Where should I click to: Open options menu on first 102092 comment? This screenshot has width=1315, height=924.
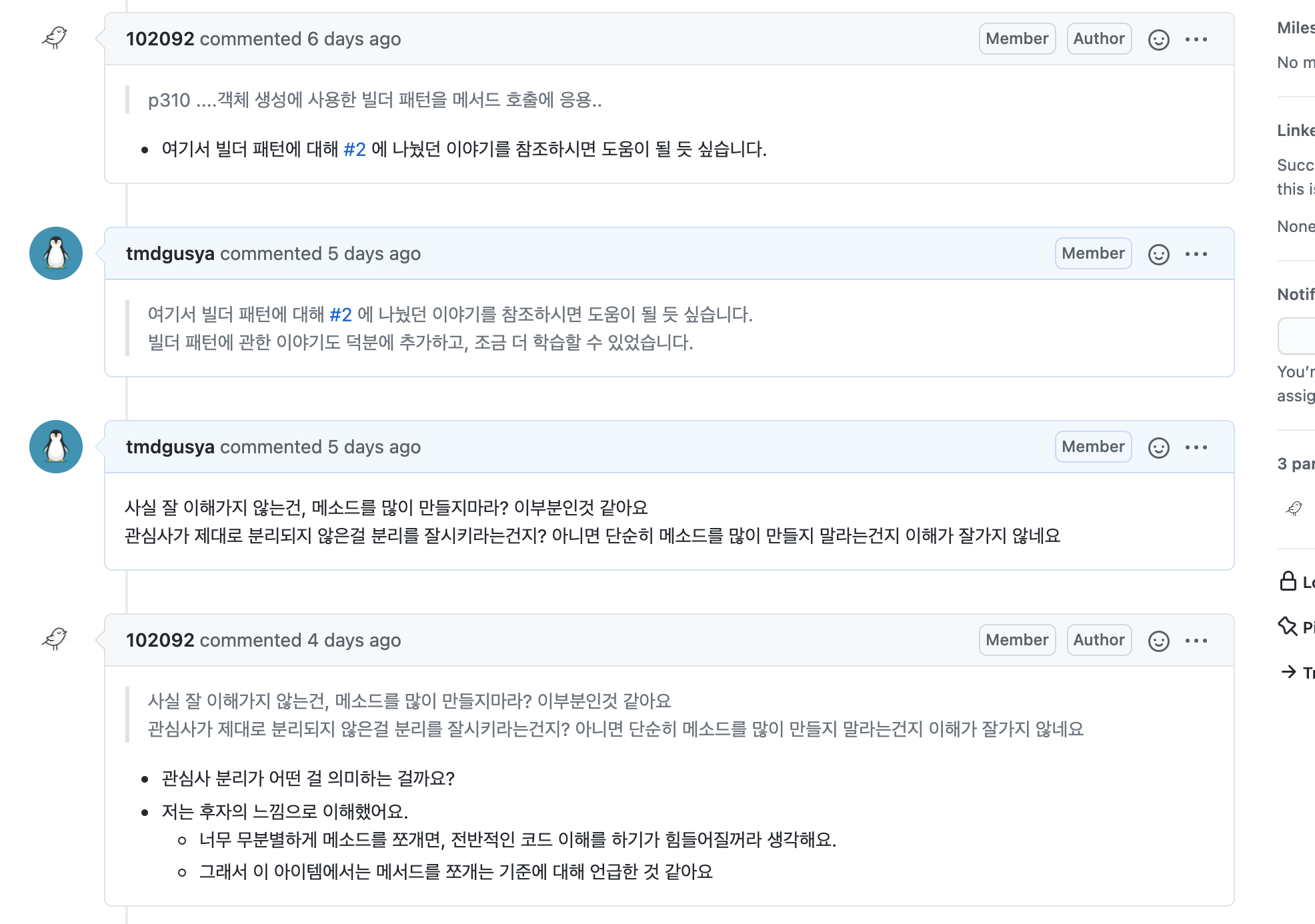(x=1196, y=40)
